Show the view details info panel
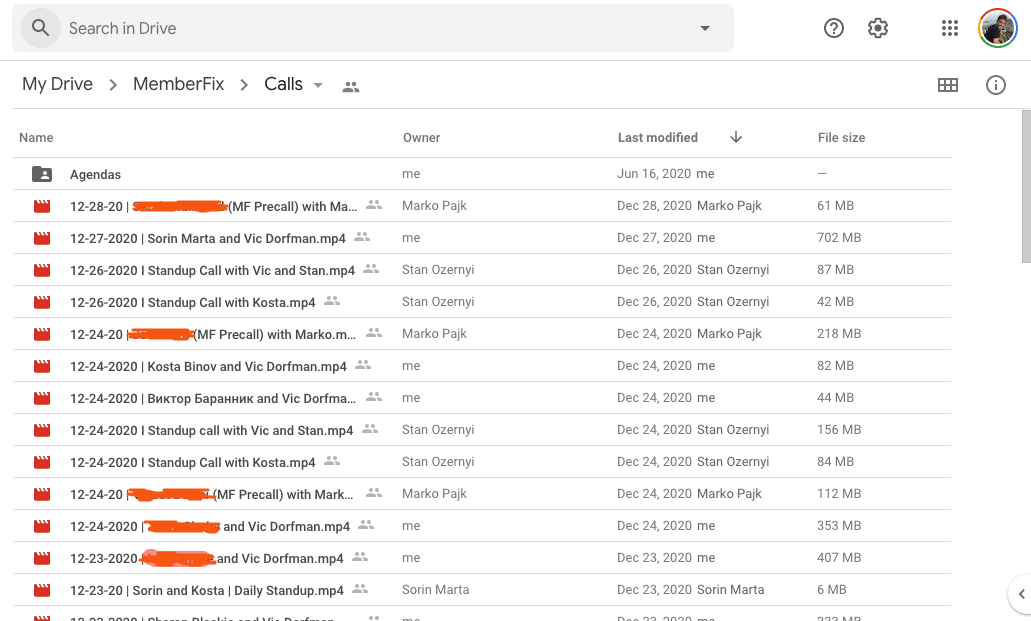Screen dimensions: 1031x621 point(996,85)
